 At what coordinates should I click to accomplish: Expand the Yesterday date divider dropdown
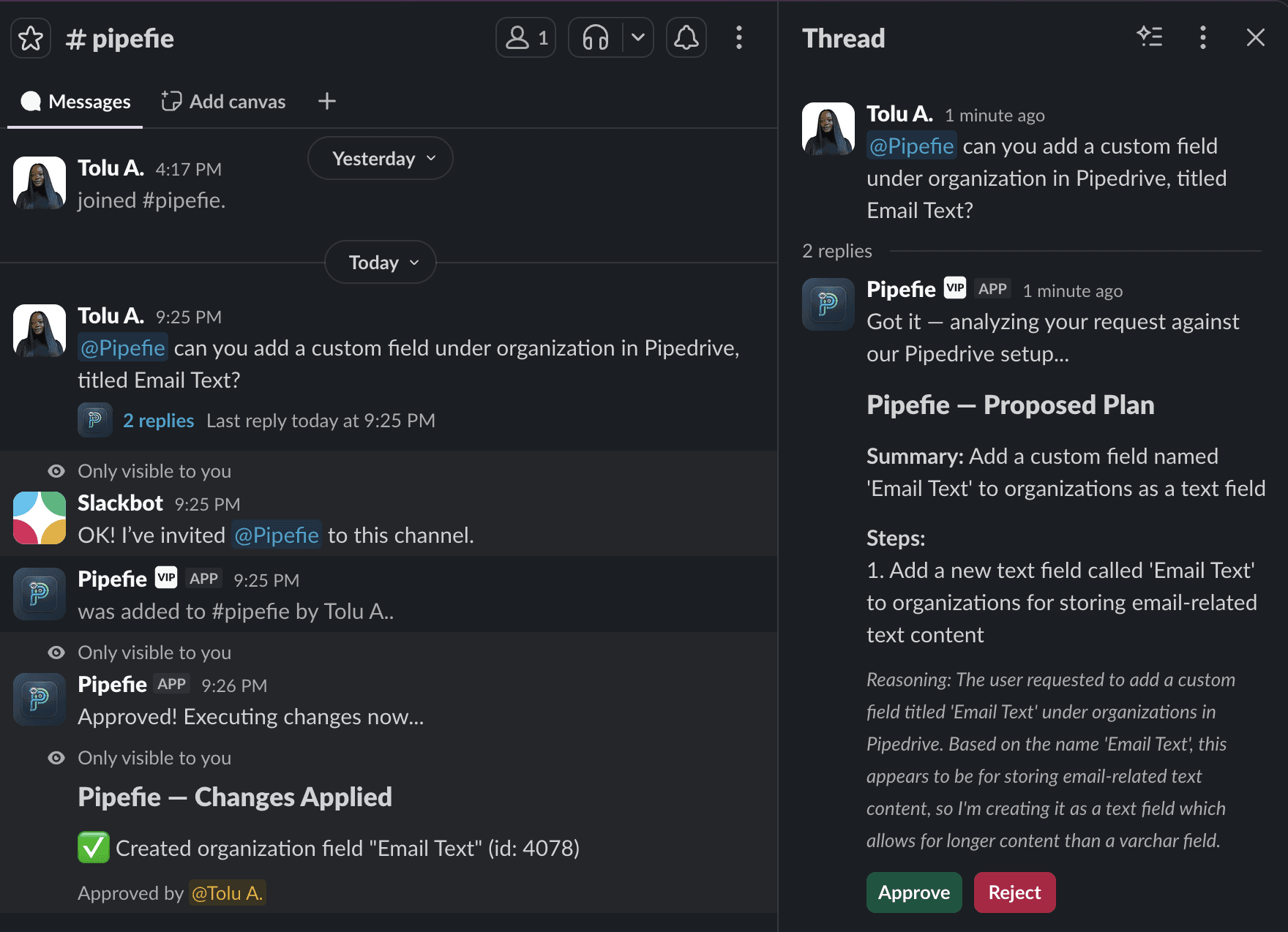(x=380, y=157)
